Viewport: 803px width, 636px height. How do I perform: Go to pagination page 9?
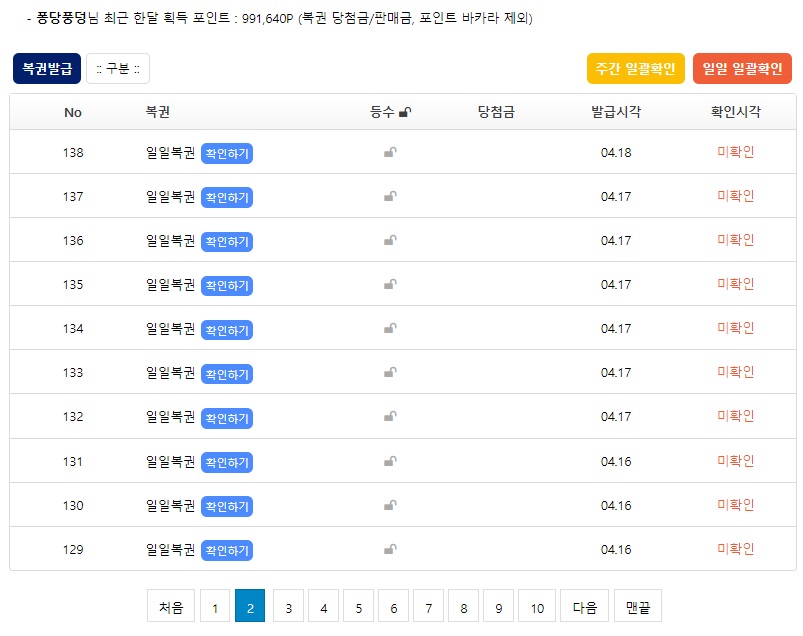(498, 606)
